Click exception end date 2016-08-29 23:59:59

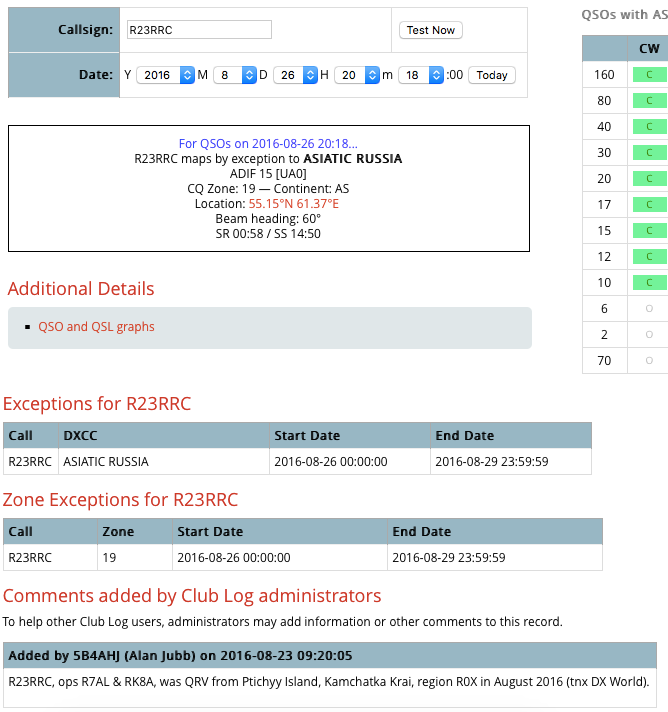pyautogui.click(x=511, y=462)
